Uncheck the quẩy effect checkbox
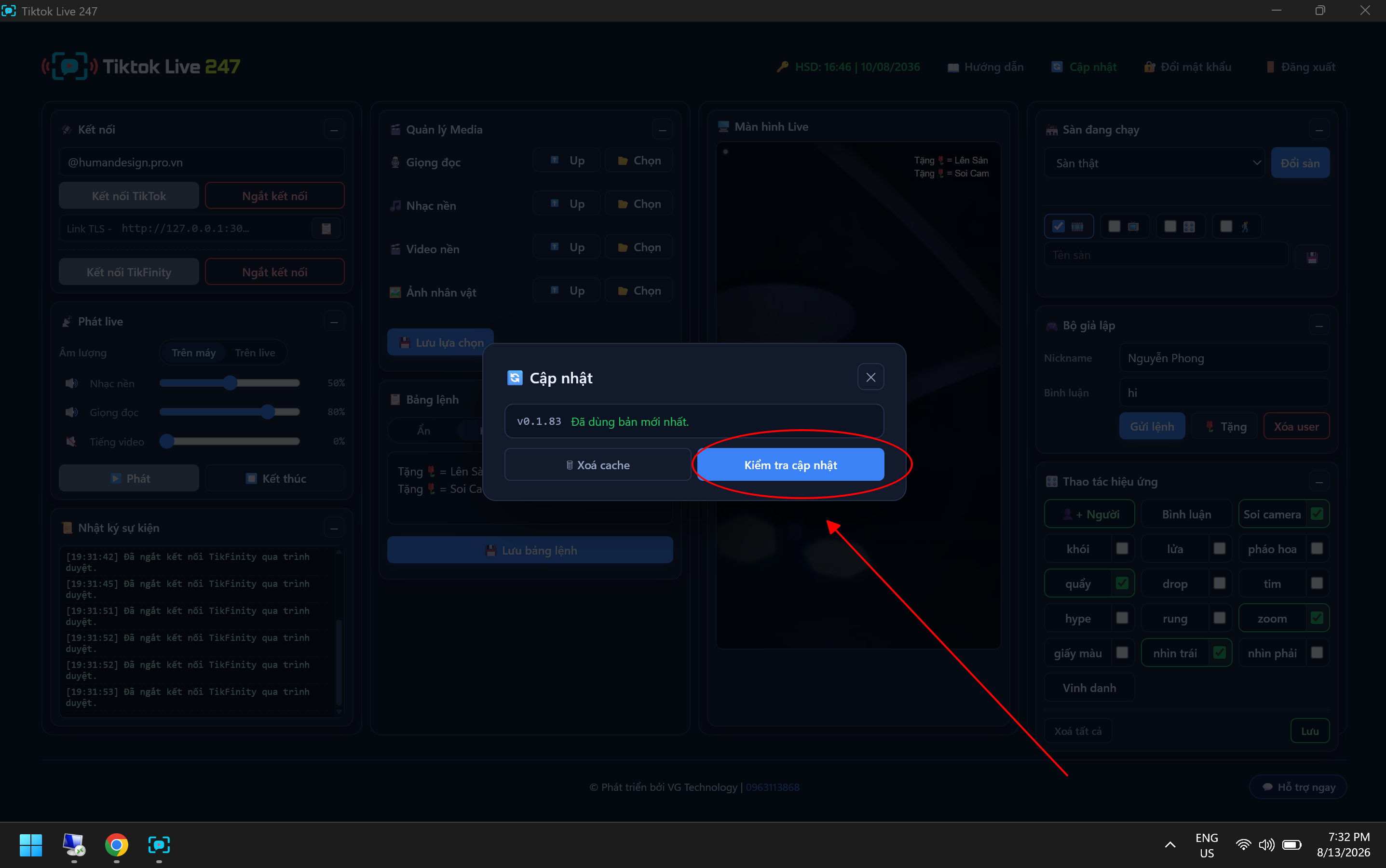1386x868 pixels. pyautogui.click(x=1121, y=583)
